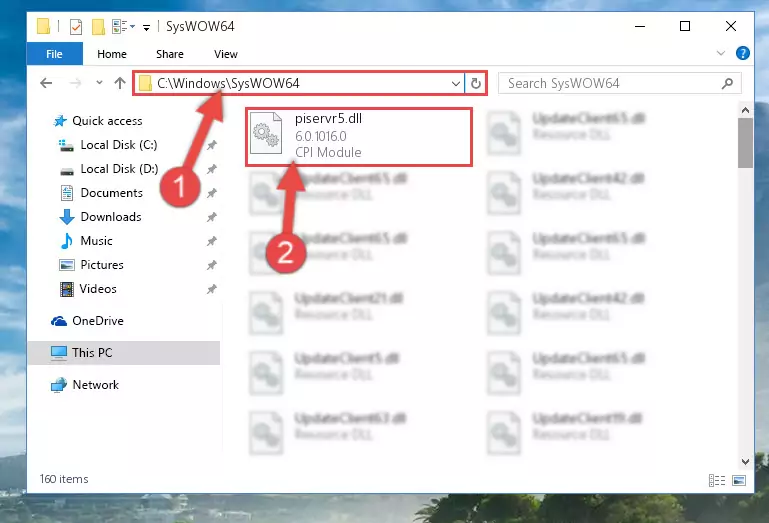
Task: Go up one folder level
Action: tap(120, 83)
